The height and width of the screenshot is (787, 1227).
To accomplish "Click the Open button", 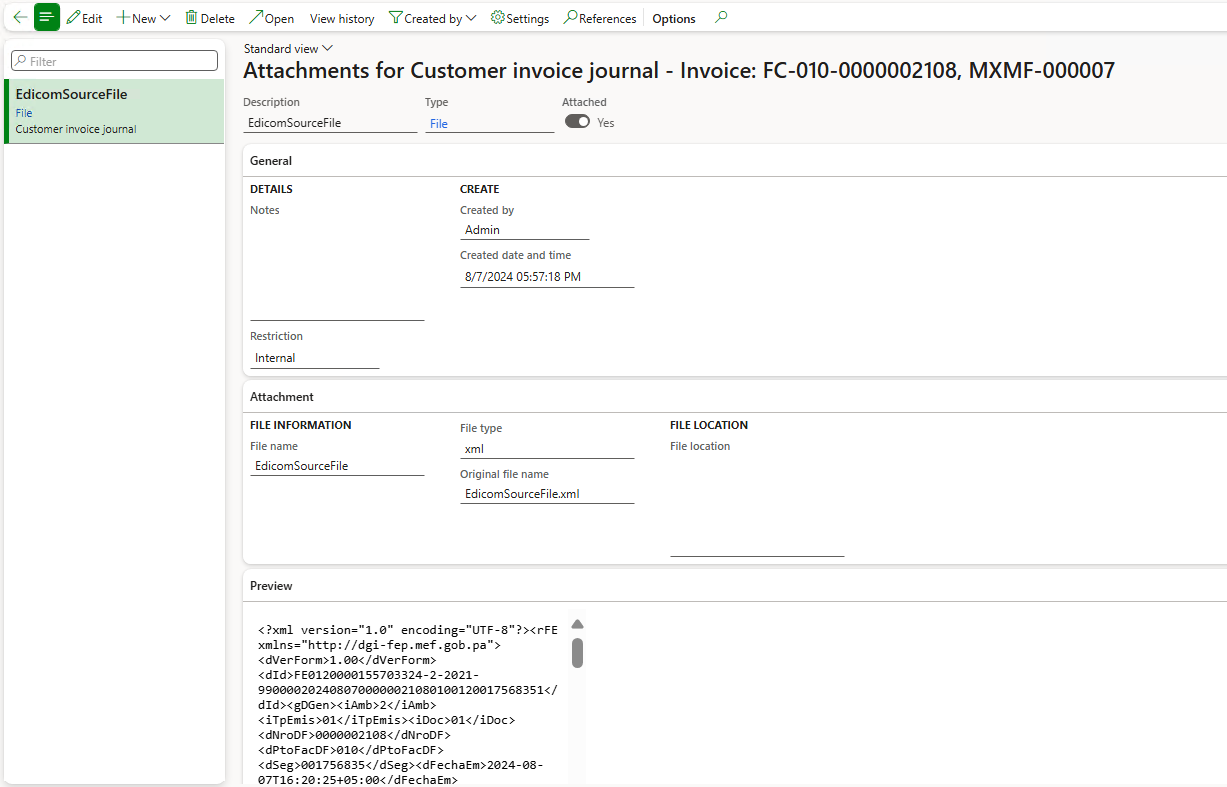I will (x=270, y=17).
